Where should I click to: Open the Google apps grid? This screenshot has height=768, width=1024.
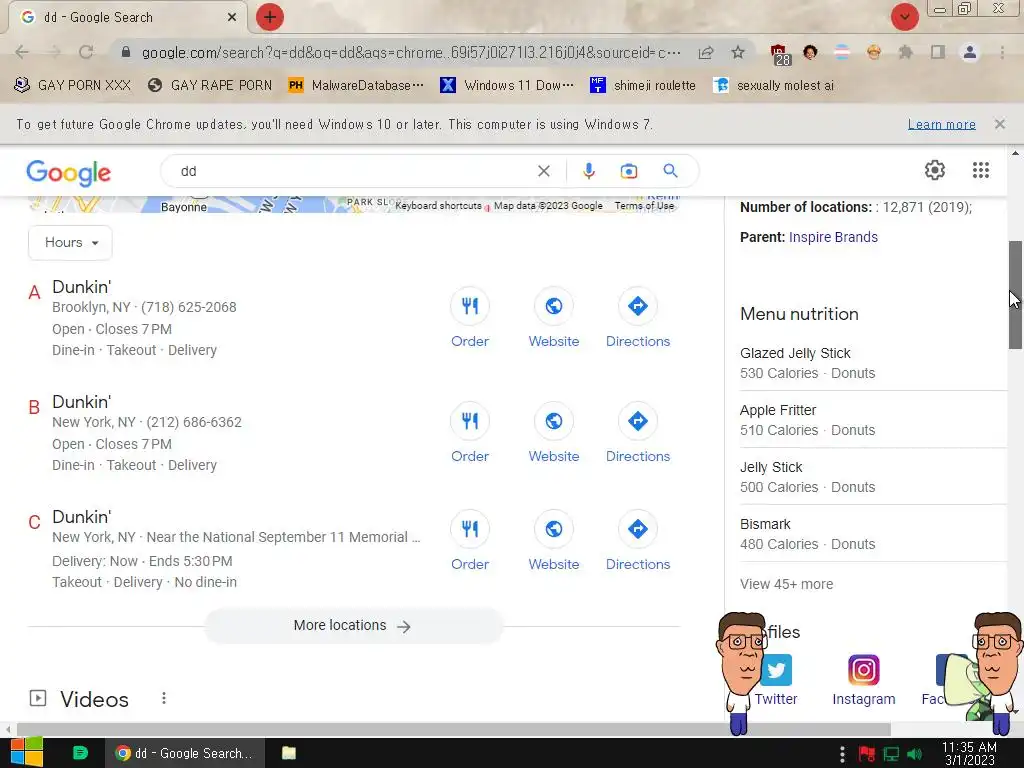[x=980, y=170]
